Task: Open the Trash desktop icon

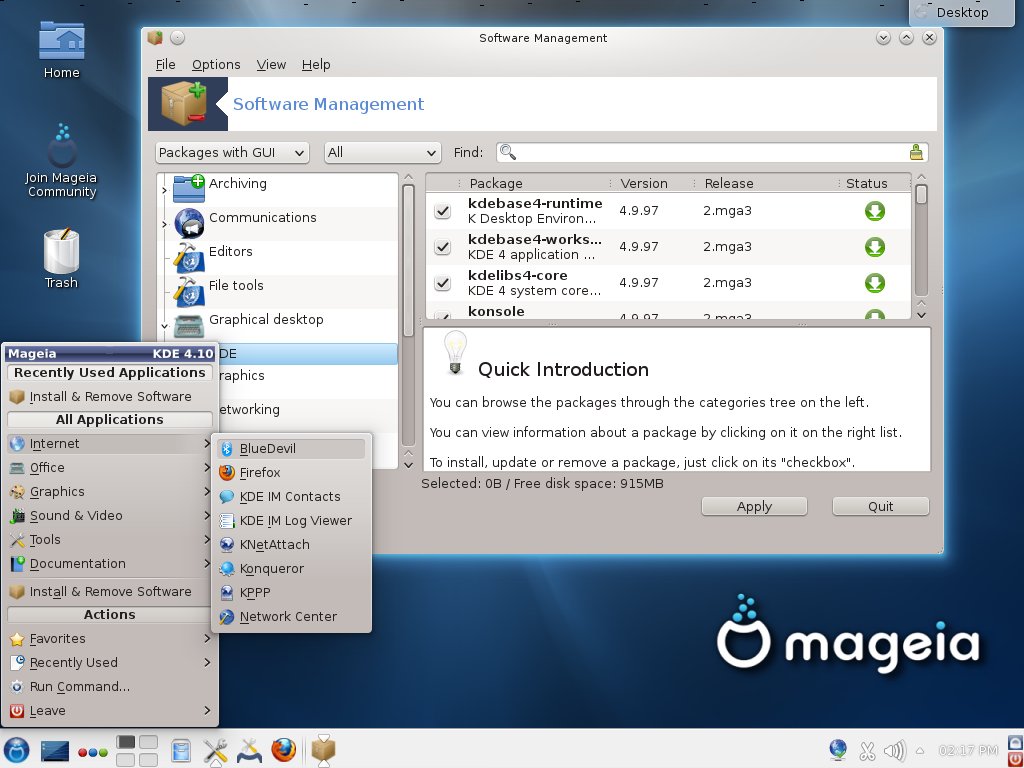Action: click(61, 259)
